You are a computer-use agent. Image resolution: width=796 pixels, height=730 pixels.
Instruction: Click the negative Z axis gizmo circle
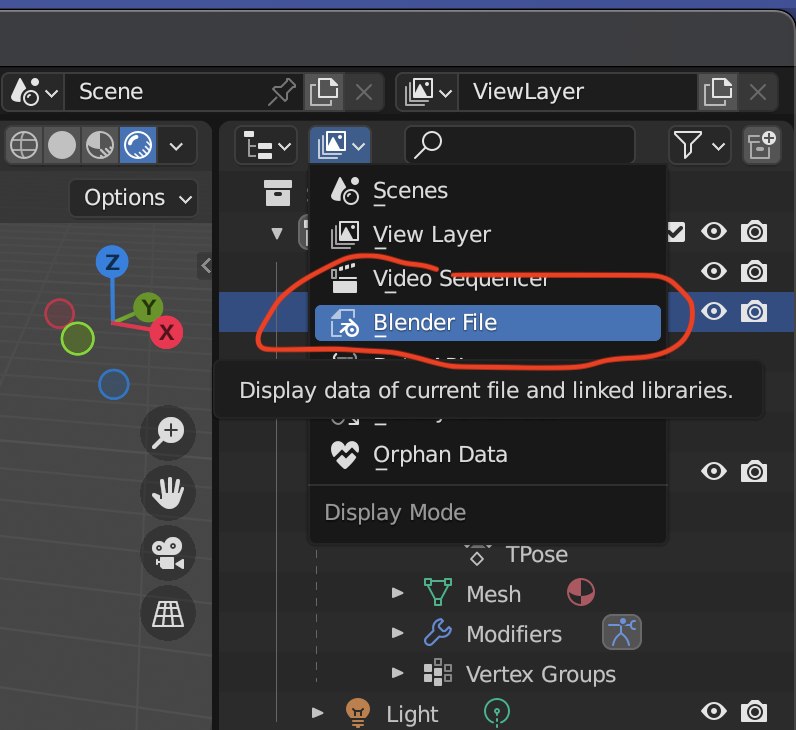click(x=114, y=384)
